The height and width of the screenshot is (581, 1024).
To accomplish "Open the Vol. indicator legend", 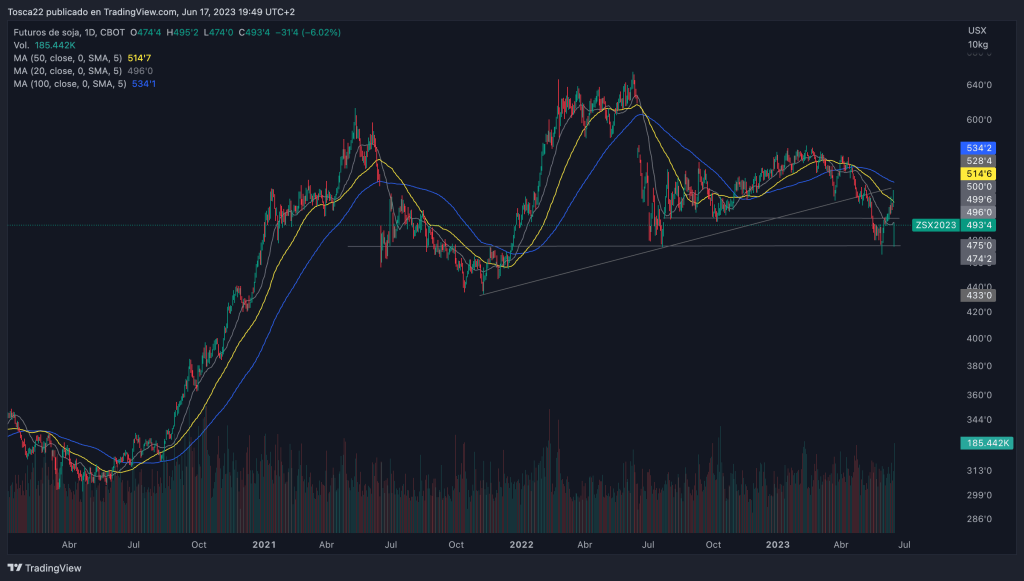I will click(22, 45).
